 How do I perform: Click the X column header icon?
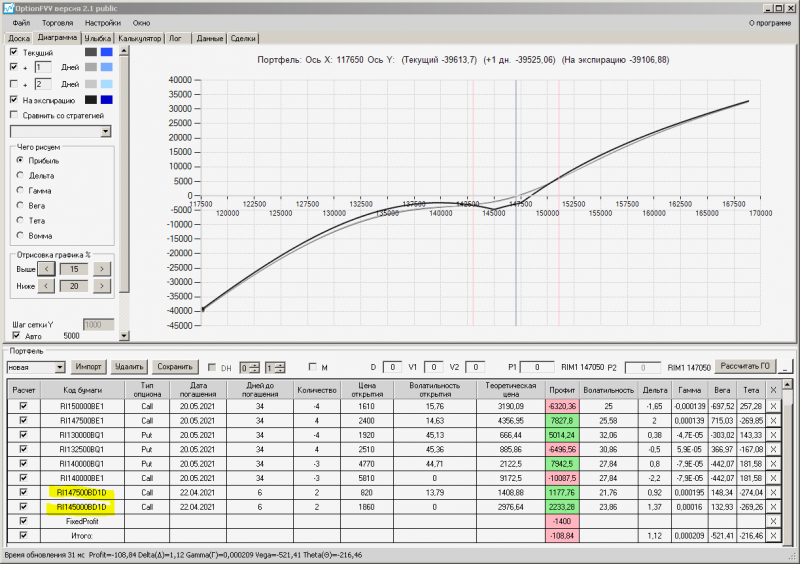[x=773, y=390]
